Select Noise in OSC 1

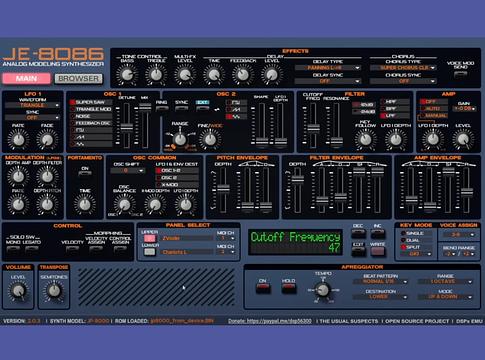[91, 116]
